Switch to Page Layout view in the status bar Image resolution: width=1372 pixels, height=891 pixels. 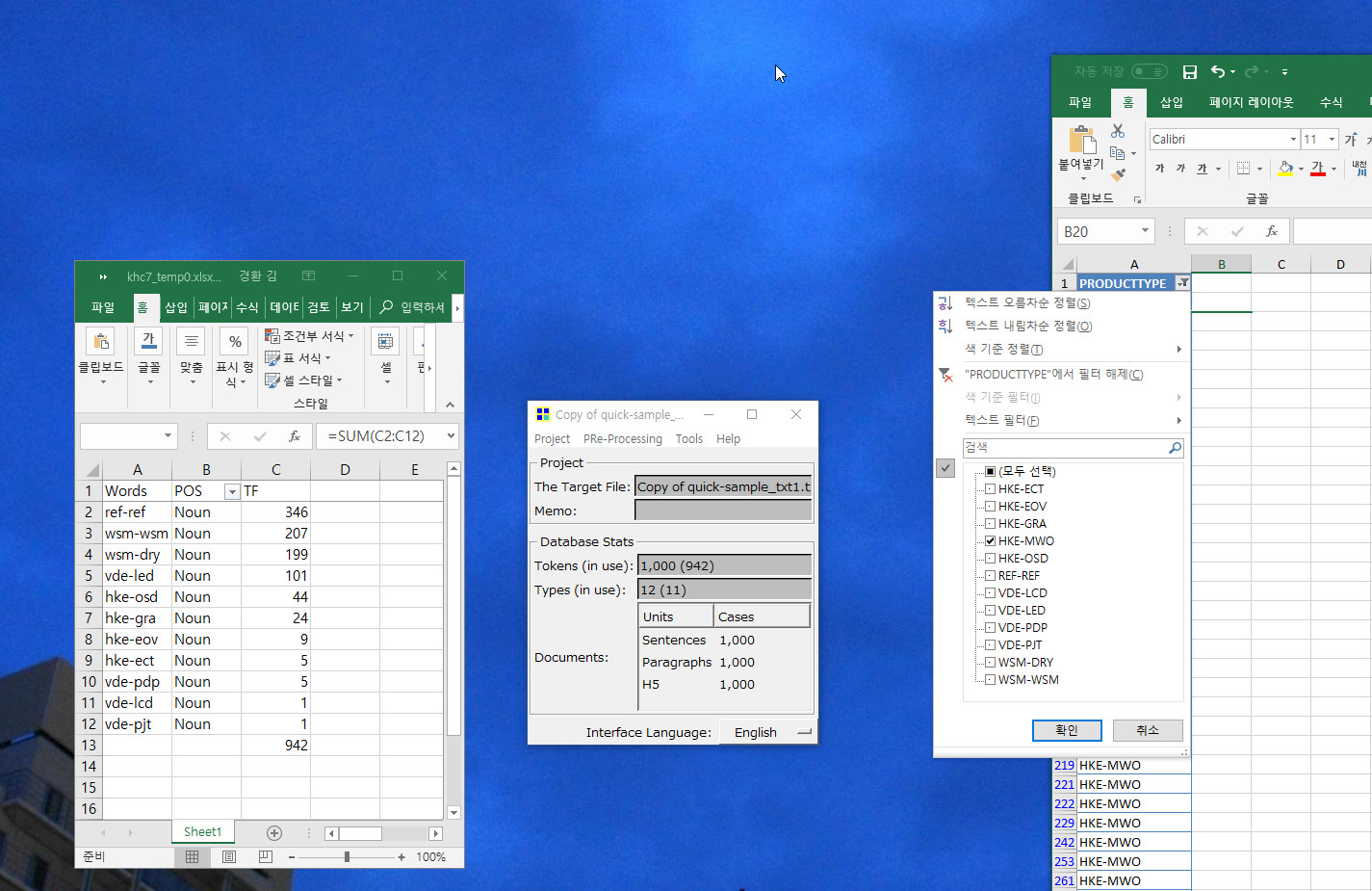pos(229,856)
